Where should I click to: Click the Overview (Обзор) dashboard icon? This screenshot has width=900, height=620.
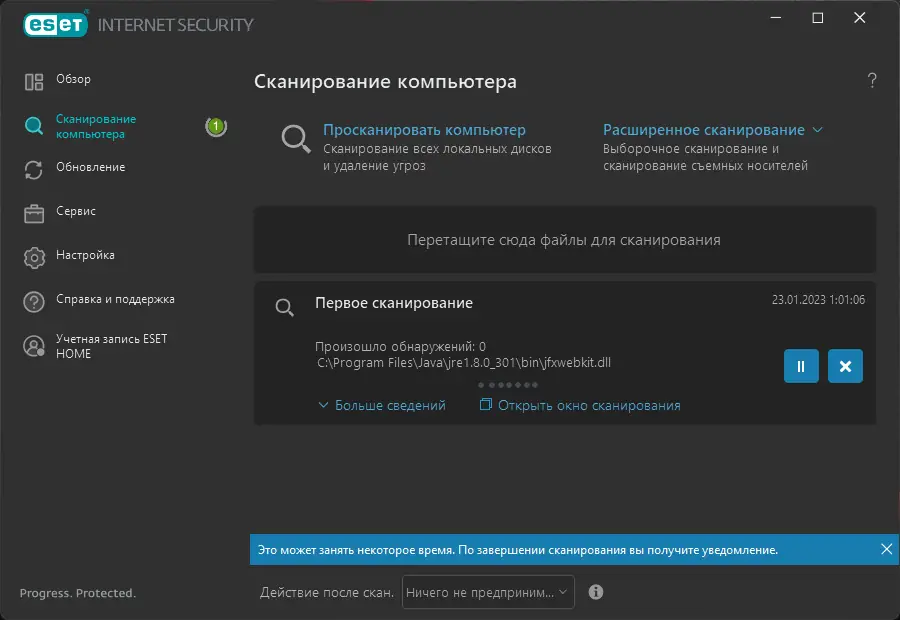[x=34, y=81]
